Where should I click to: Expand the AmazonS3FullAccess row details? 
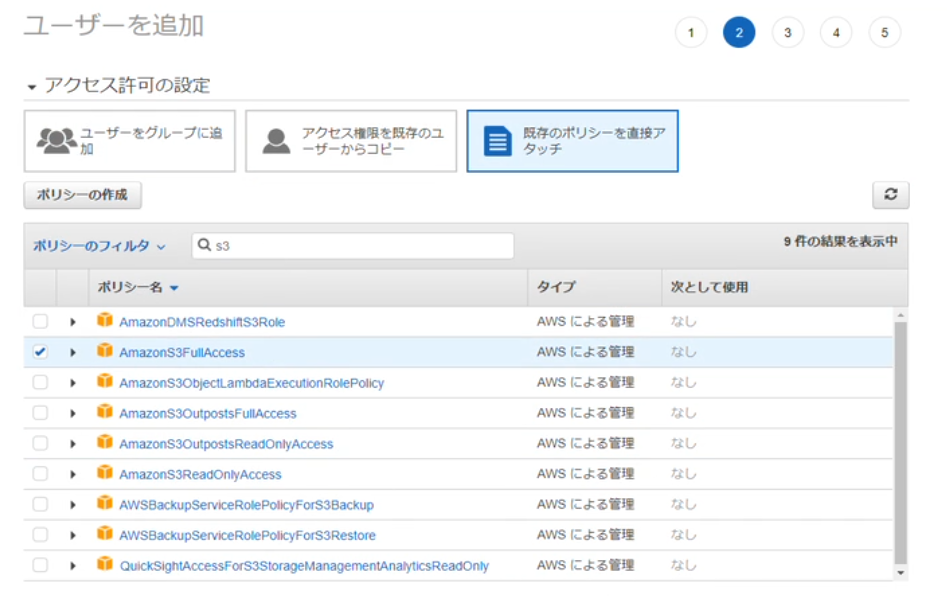click(x=72, y=352)
